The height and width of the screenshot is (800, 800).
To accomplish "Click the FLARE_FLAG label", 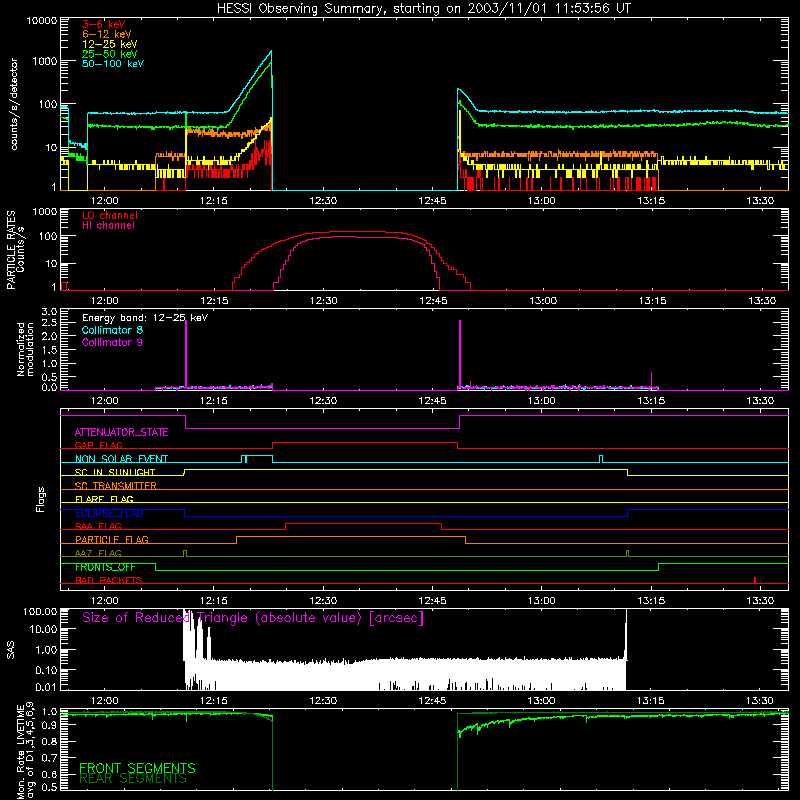I will [104, 499].
